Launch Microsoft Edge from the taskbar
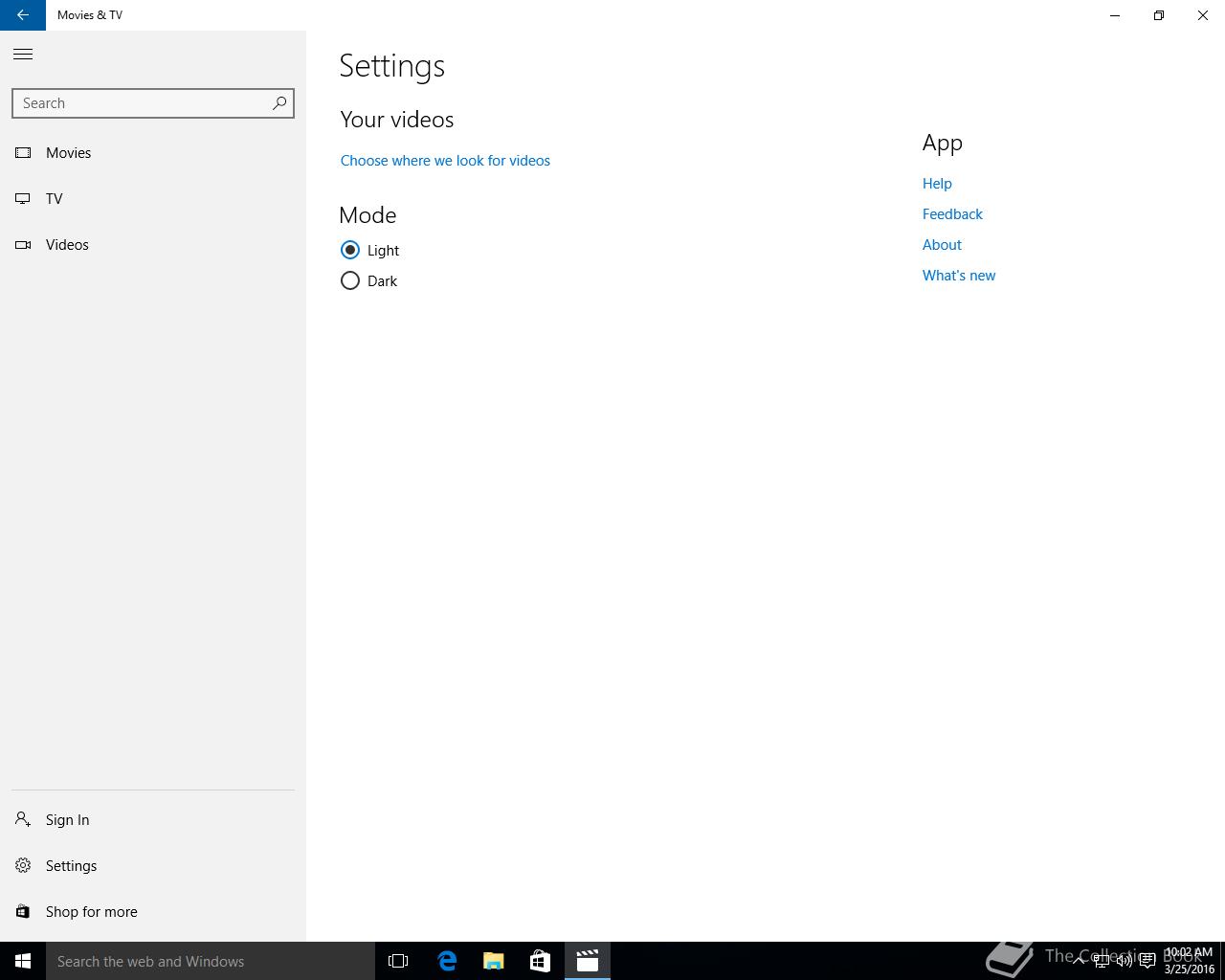The image size is (1225, 980). [447, 961]
